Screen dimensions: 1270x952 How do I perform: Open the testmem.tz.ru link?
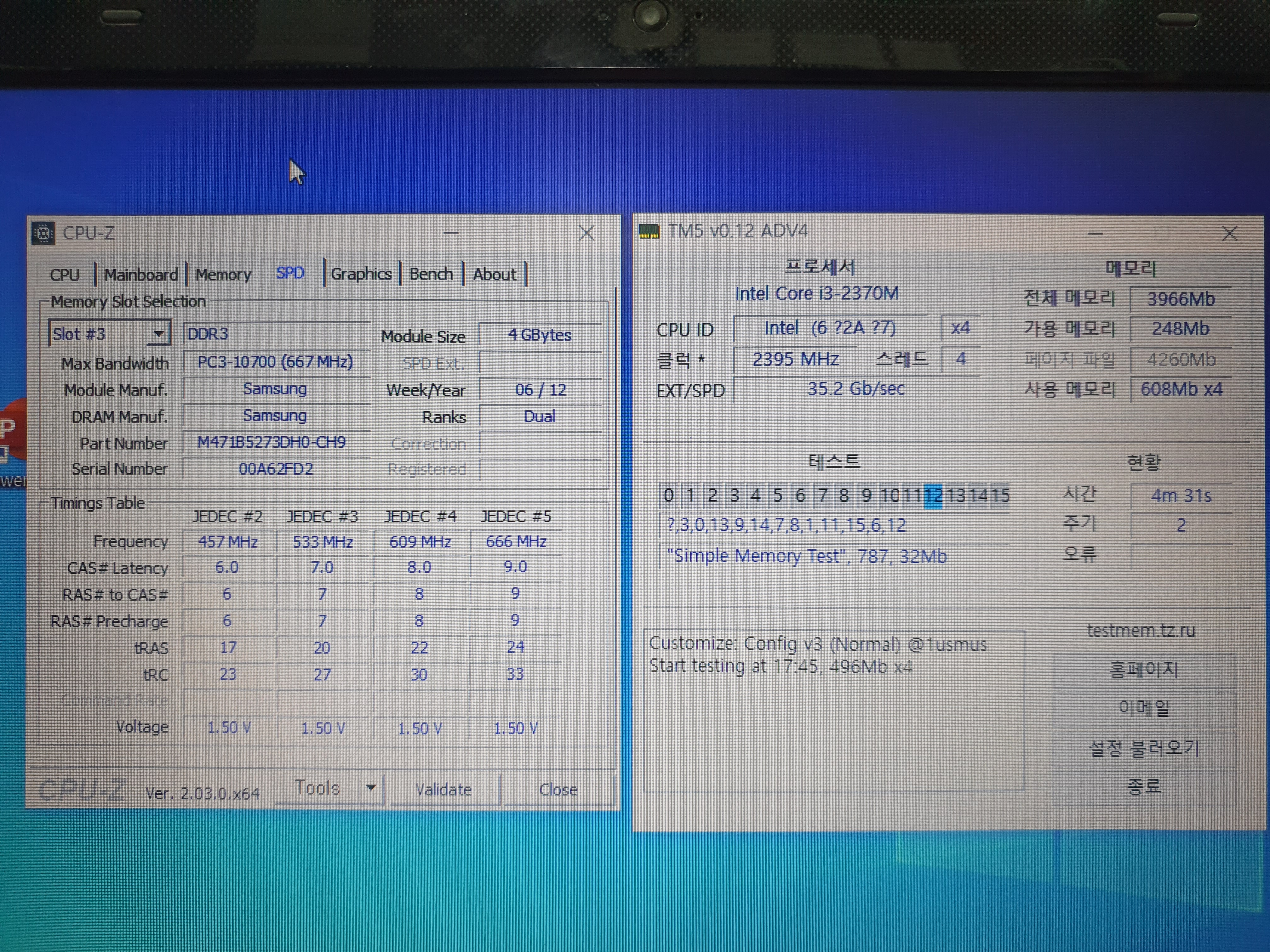(1140, 630)
